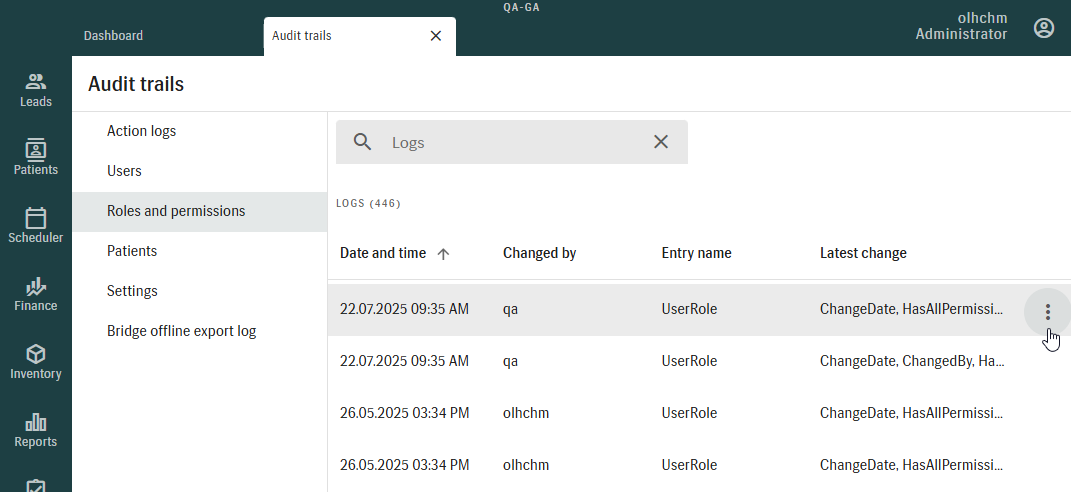Focus the Logs search input field
This screenshot has height=492, width=1071.
point(512,142)
